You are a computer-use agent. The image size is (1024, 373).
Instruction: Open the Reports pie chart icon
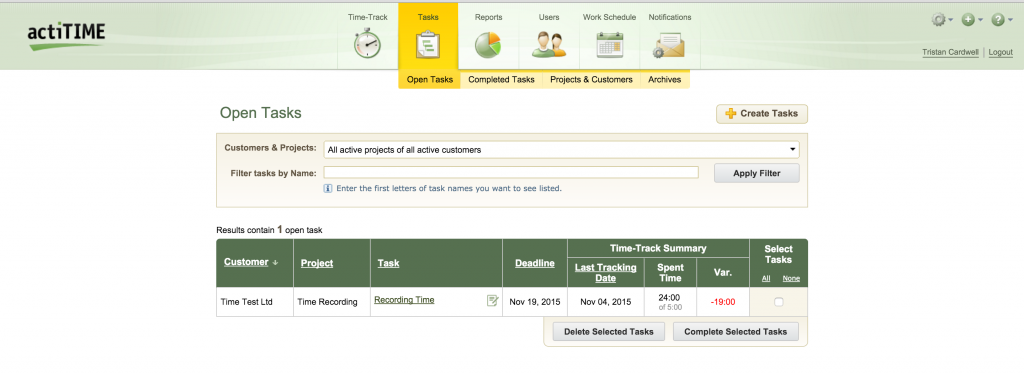coord(488,45)
